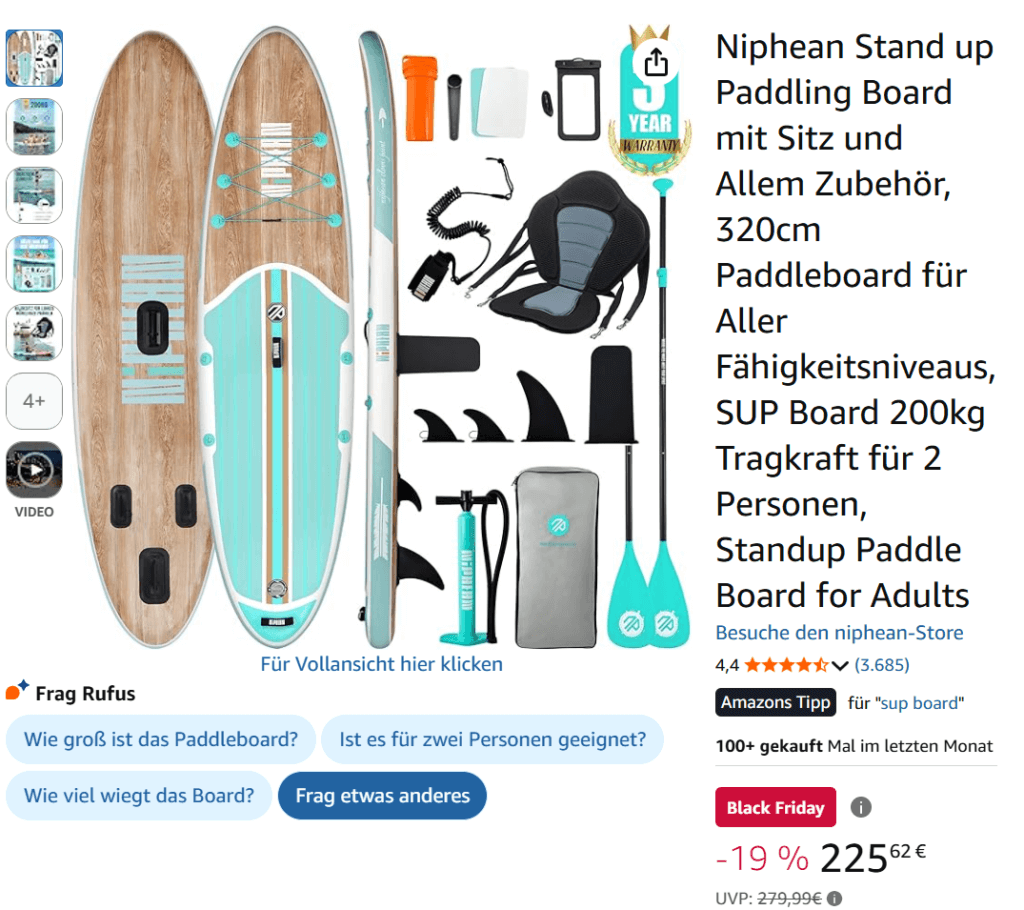Click the UVP info icon
The image size is (1024, 910).
(x=834, y=898)
